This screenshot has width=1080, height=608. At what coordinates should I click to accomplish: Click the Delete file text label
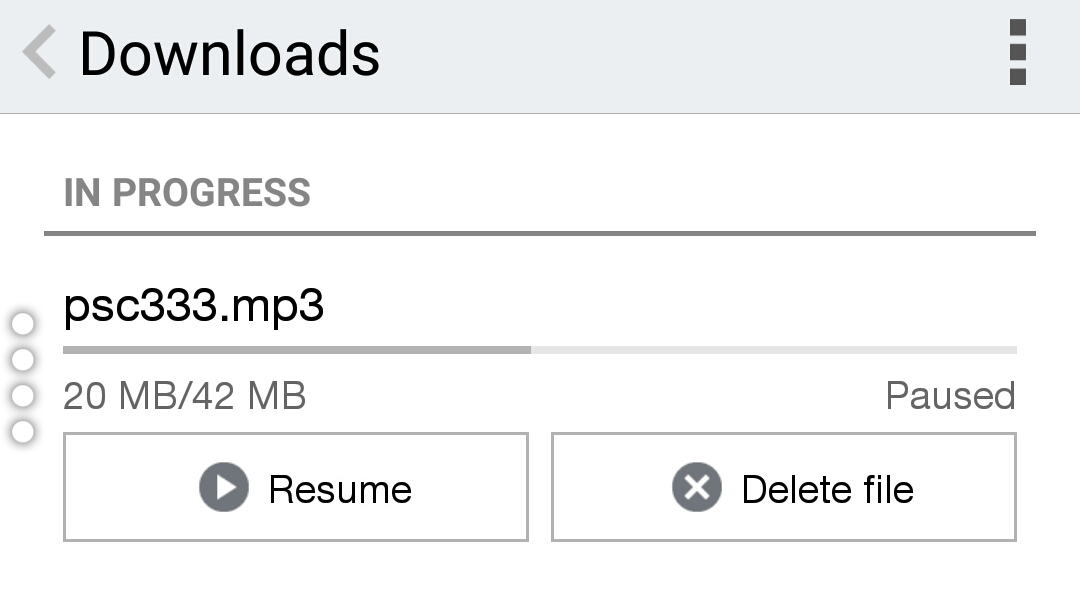828,490
